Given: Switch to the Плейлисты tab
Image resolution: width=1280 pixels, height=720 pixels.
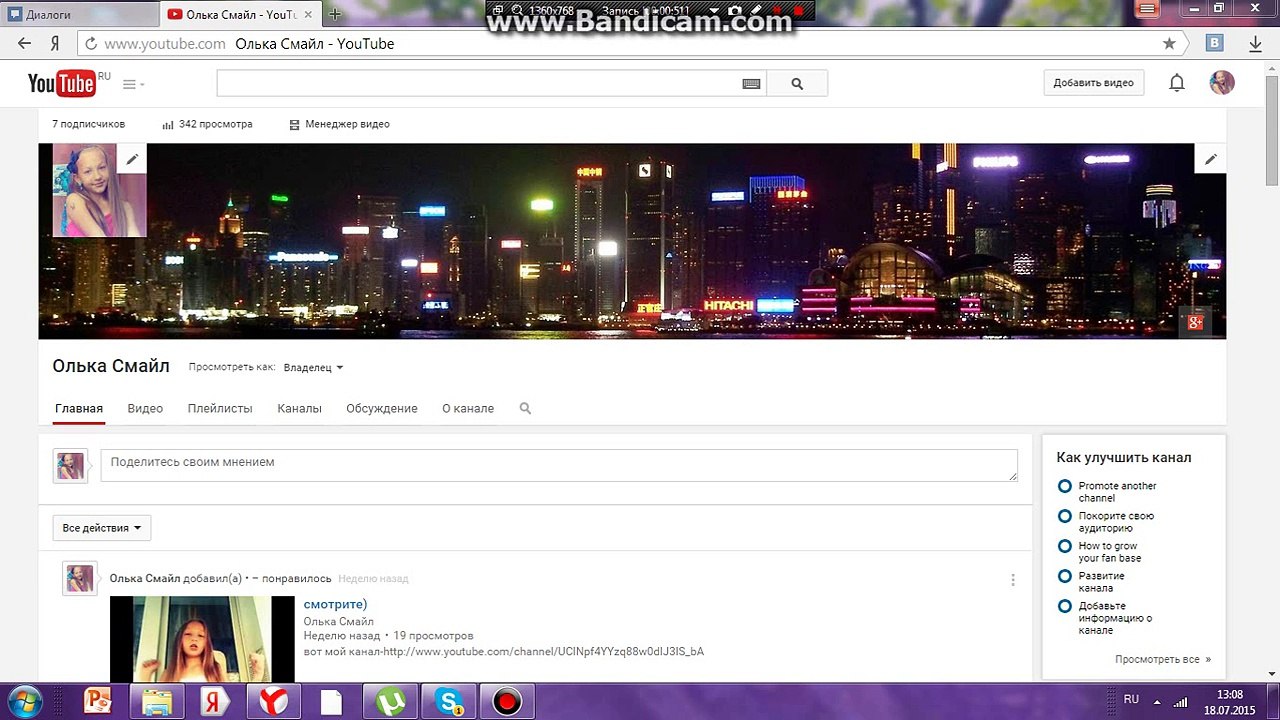Looking at the screenshot, I should point(220,408).
